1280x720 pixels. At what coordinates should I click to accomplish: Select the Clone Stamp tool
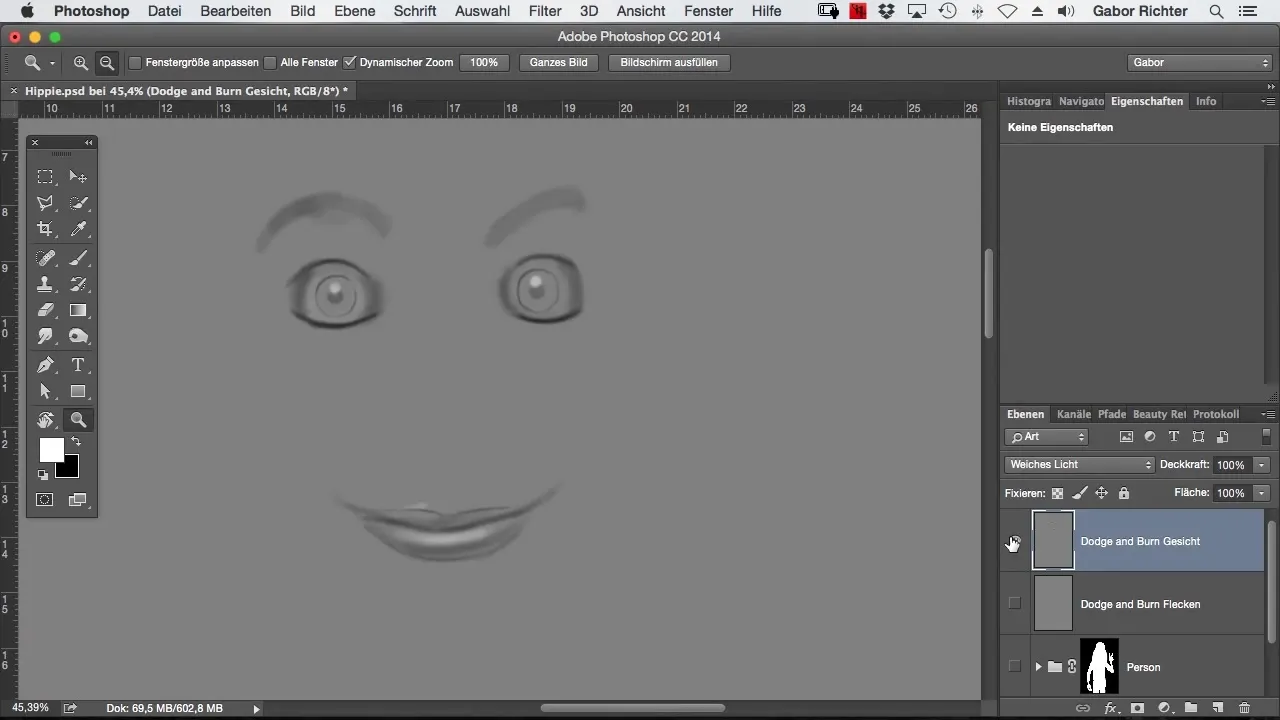46,284
